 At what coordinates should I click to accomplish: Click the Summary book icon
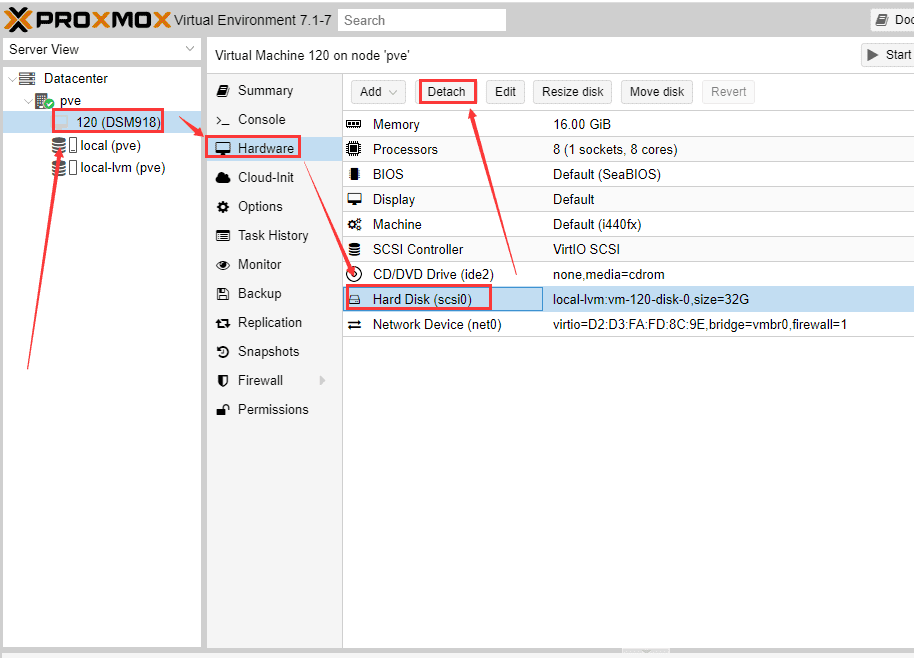223,90
